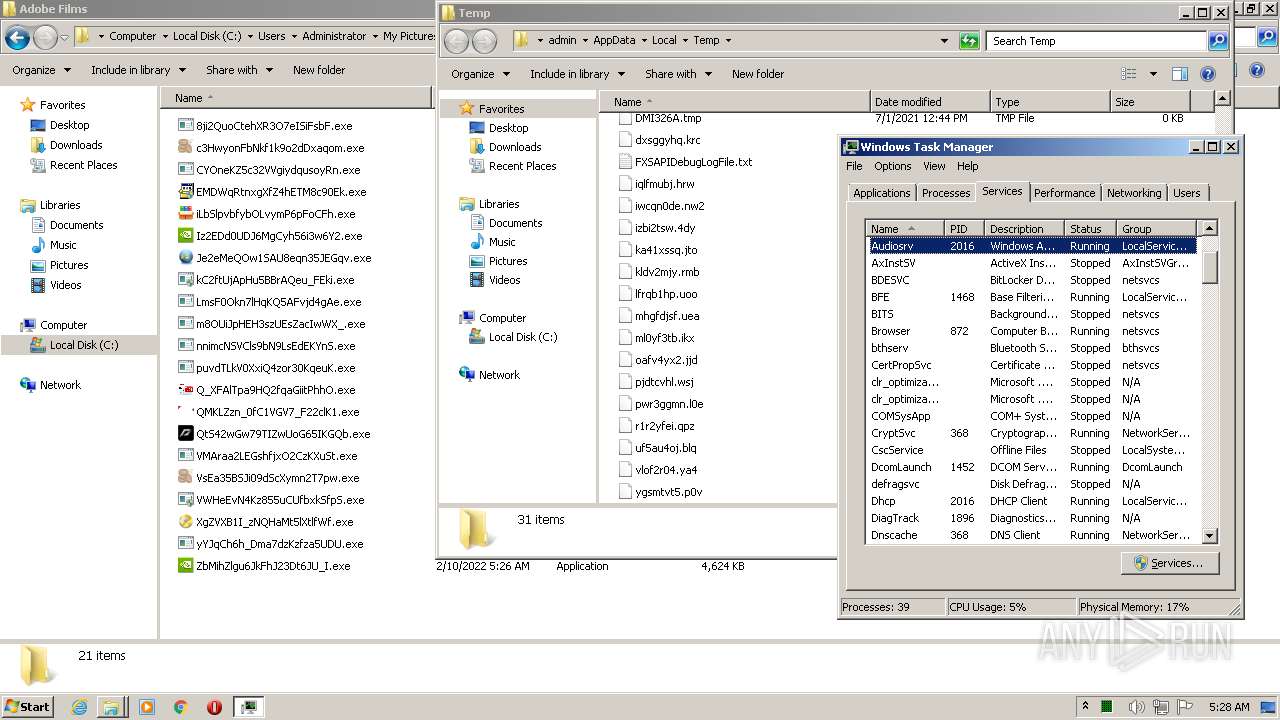Viewport: 1280px width, 720px height.
Task: Sort services by Status column header
Action: (1089, 229)
